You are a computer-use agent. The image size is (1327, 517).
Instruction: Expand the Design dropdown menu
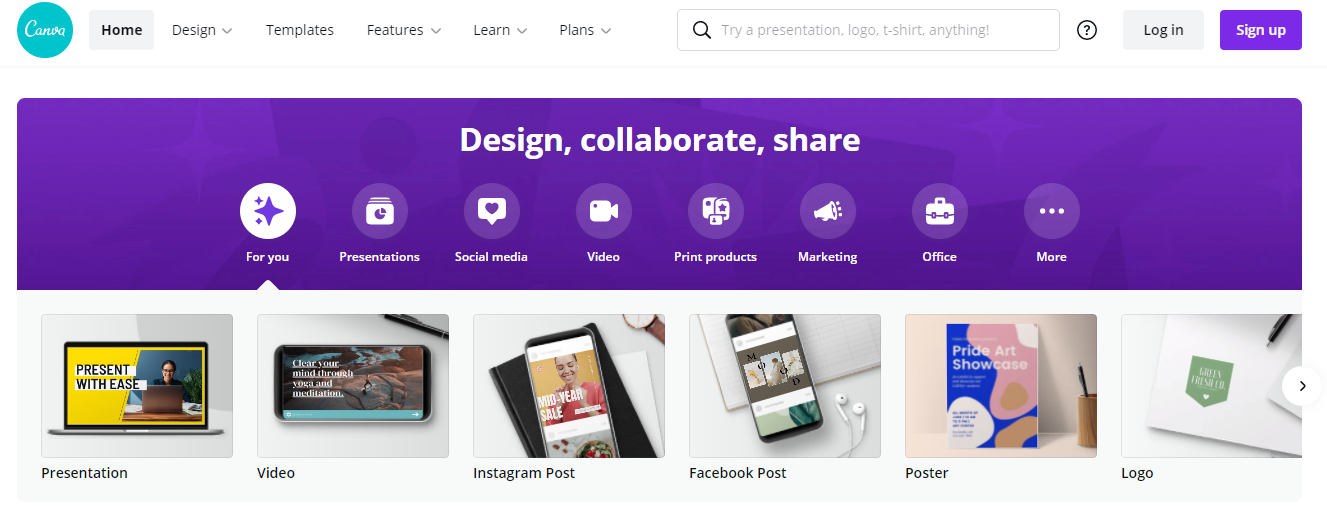click(x=202, y=30)
